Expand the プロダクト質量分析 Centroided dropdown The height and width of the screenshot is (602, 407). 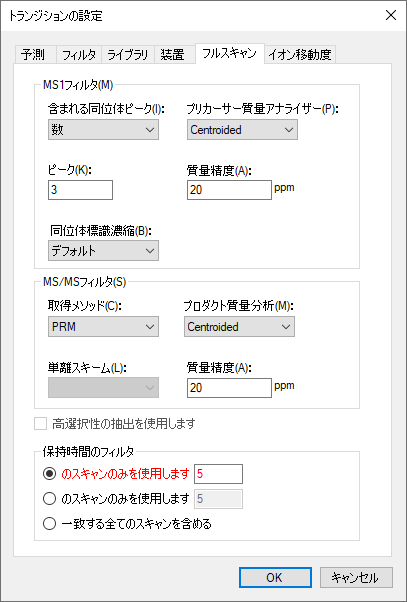[x=239, y=327]
